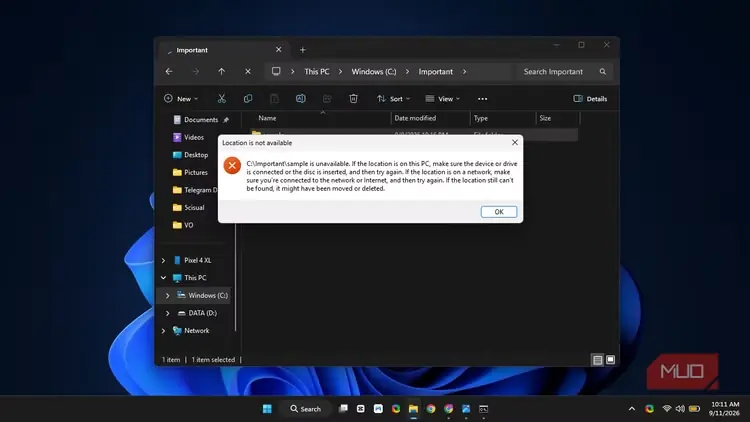Open the clock and date flyout
Image resolution: width=750 pixels, height=422 pixels.
(x=724, y=409)
